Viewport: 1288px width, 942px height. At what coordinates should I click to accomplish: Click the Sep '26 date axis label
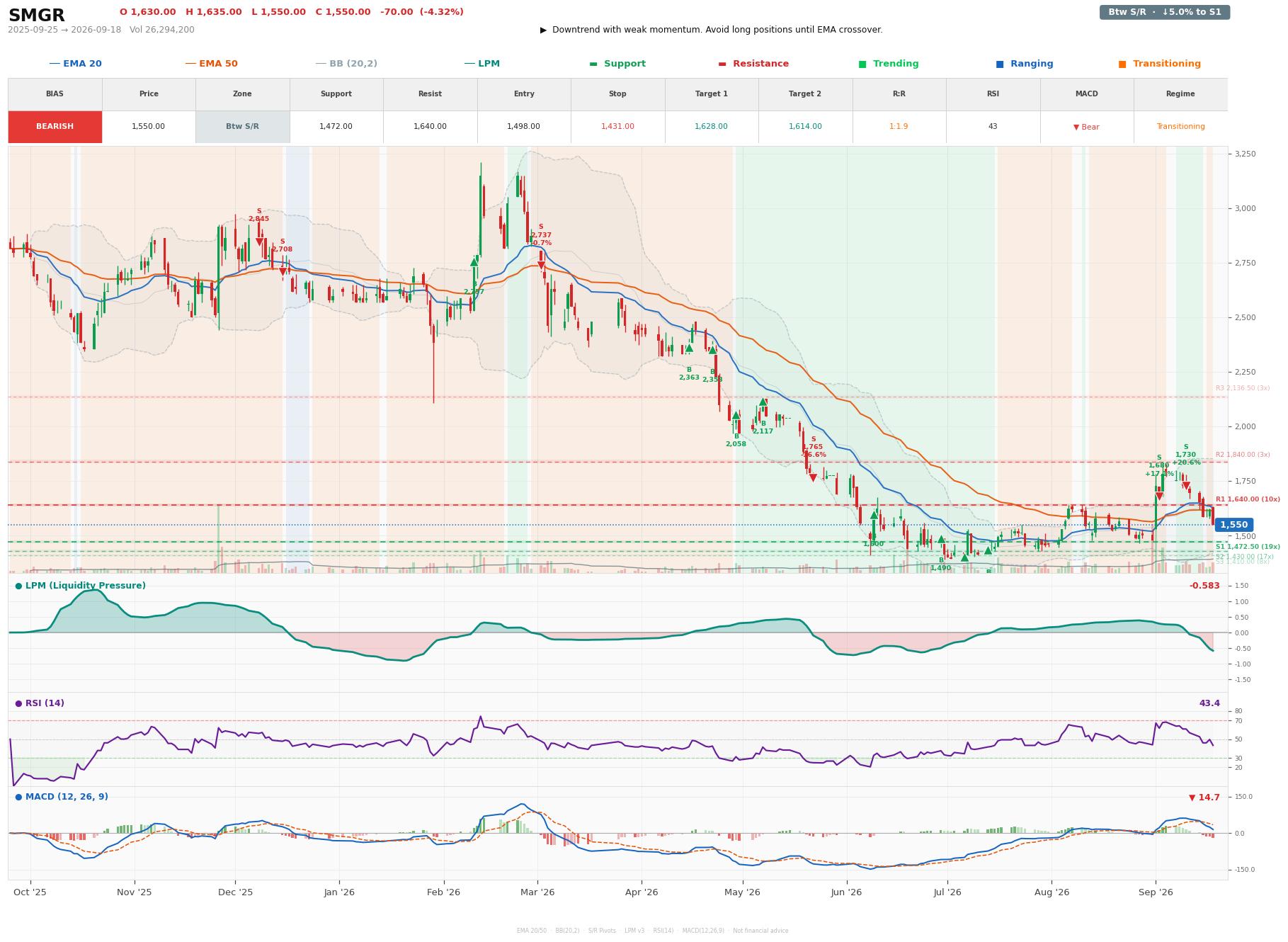pos(1156,892)
